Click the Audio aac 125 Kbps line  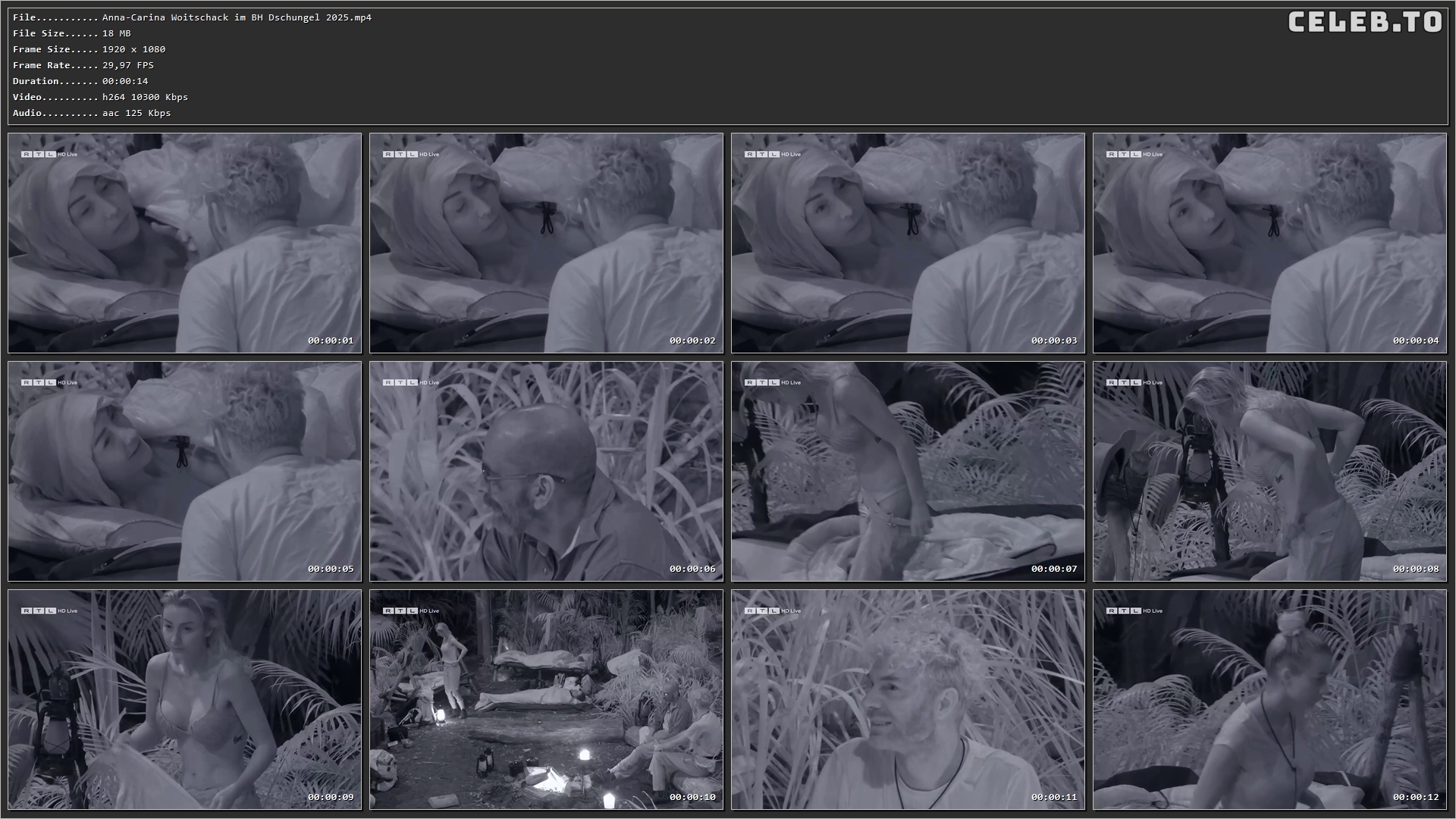(92, 113)
